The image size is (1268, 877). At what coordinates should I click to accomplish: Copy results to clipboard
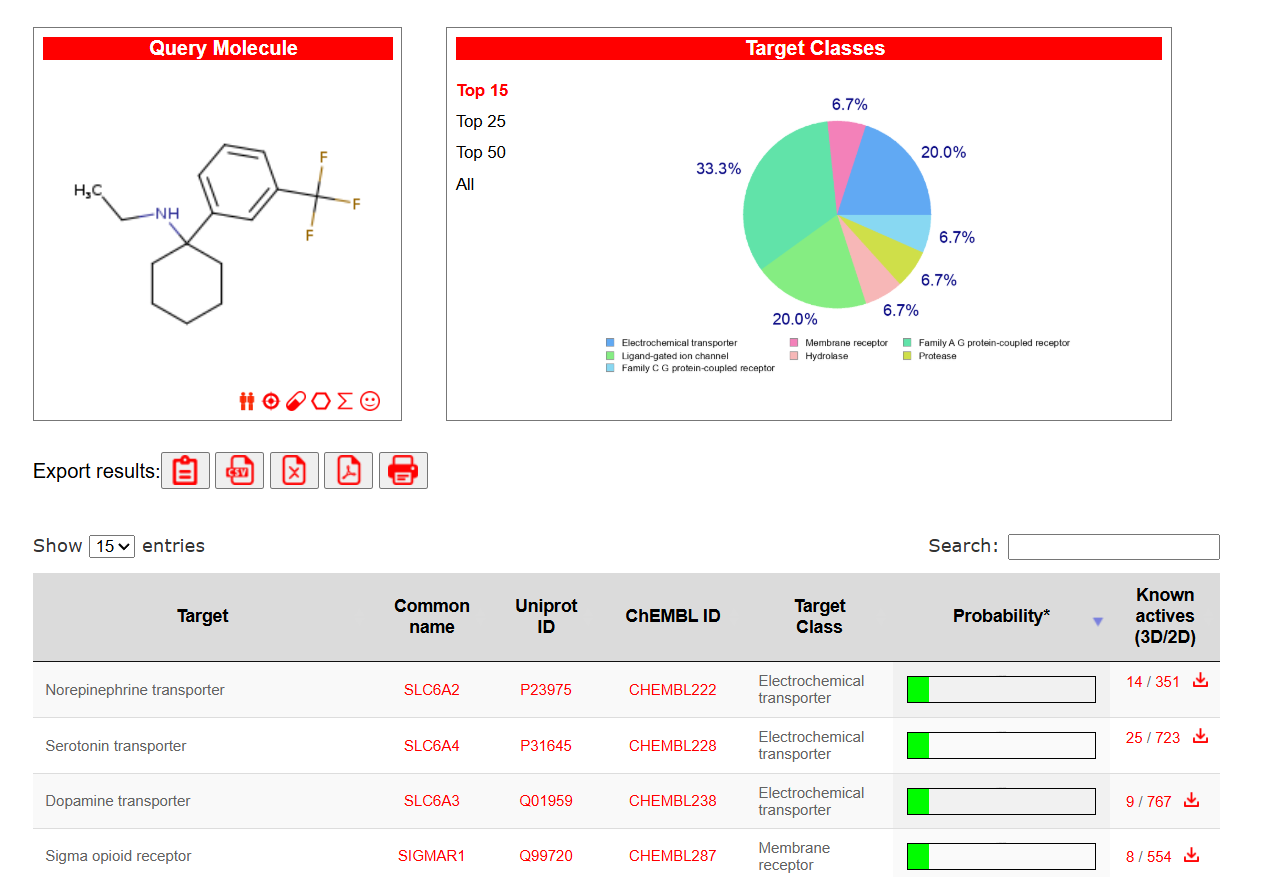(185, 470)
